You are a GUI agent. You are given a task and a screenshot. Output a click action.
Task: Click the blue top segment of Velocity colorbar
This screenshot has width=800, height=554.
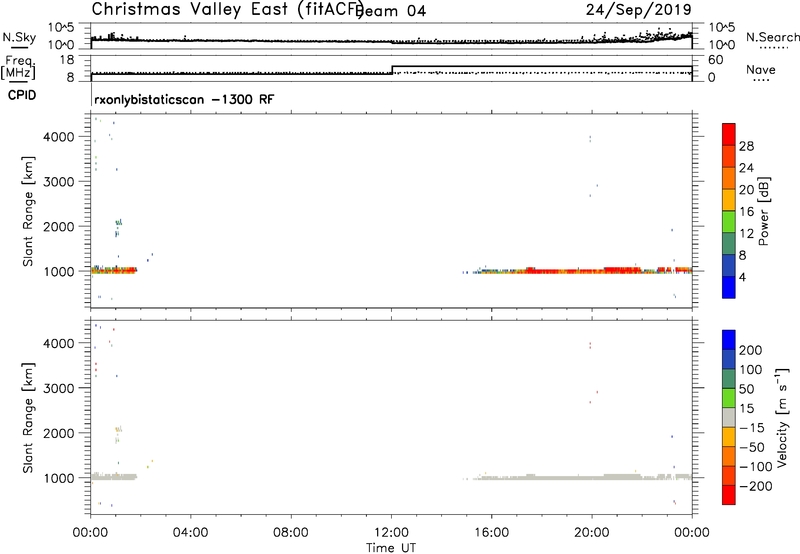(729, 340)
